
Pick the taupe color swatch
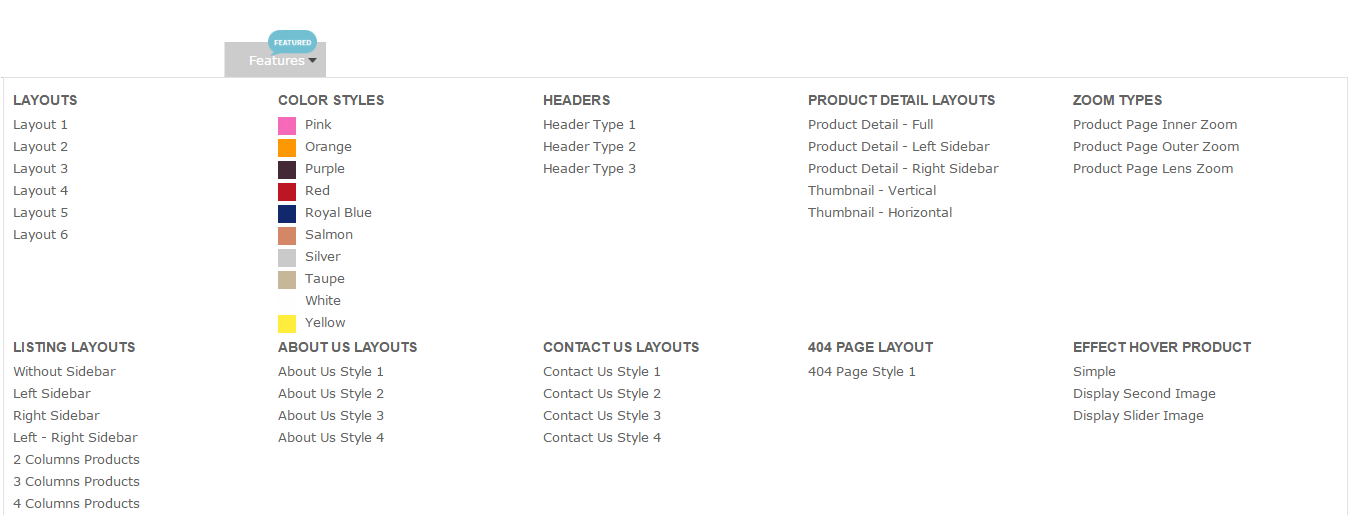287,280
